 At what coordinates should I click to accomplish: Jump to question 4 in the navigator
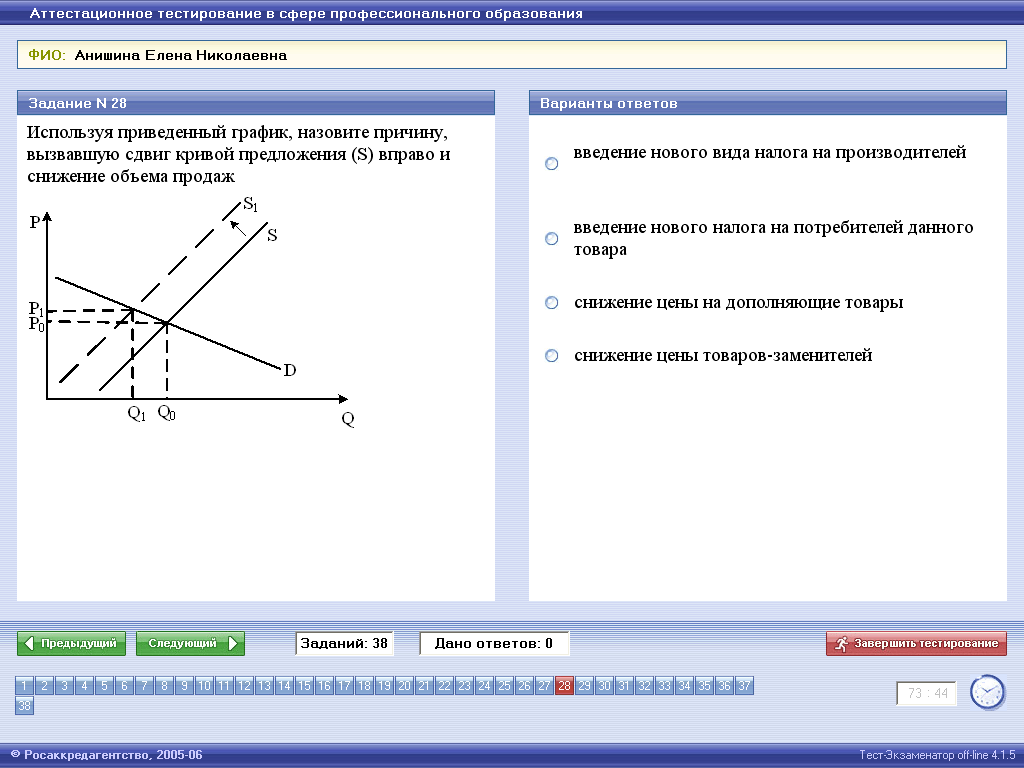tap(84, 686)
